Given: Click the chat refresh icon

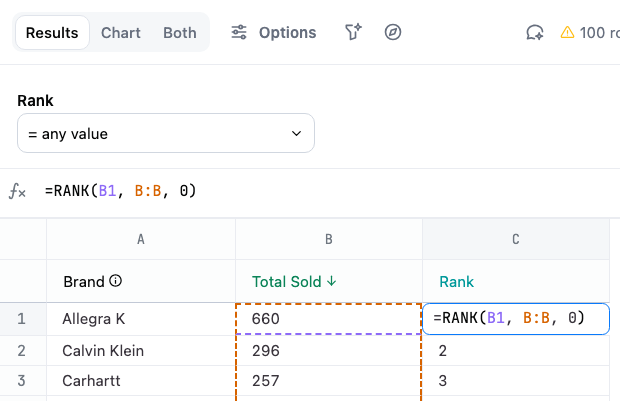Looking at the screenshot, I should coord(535,33).
